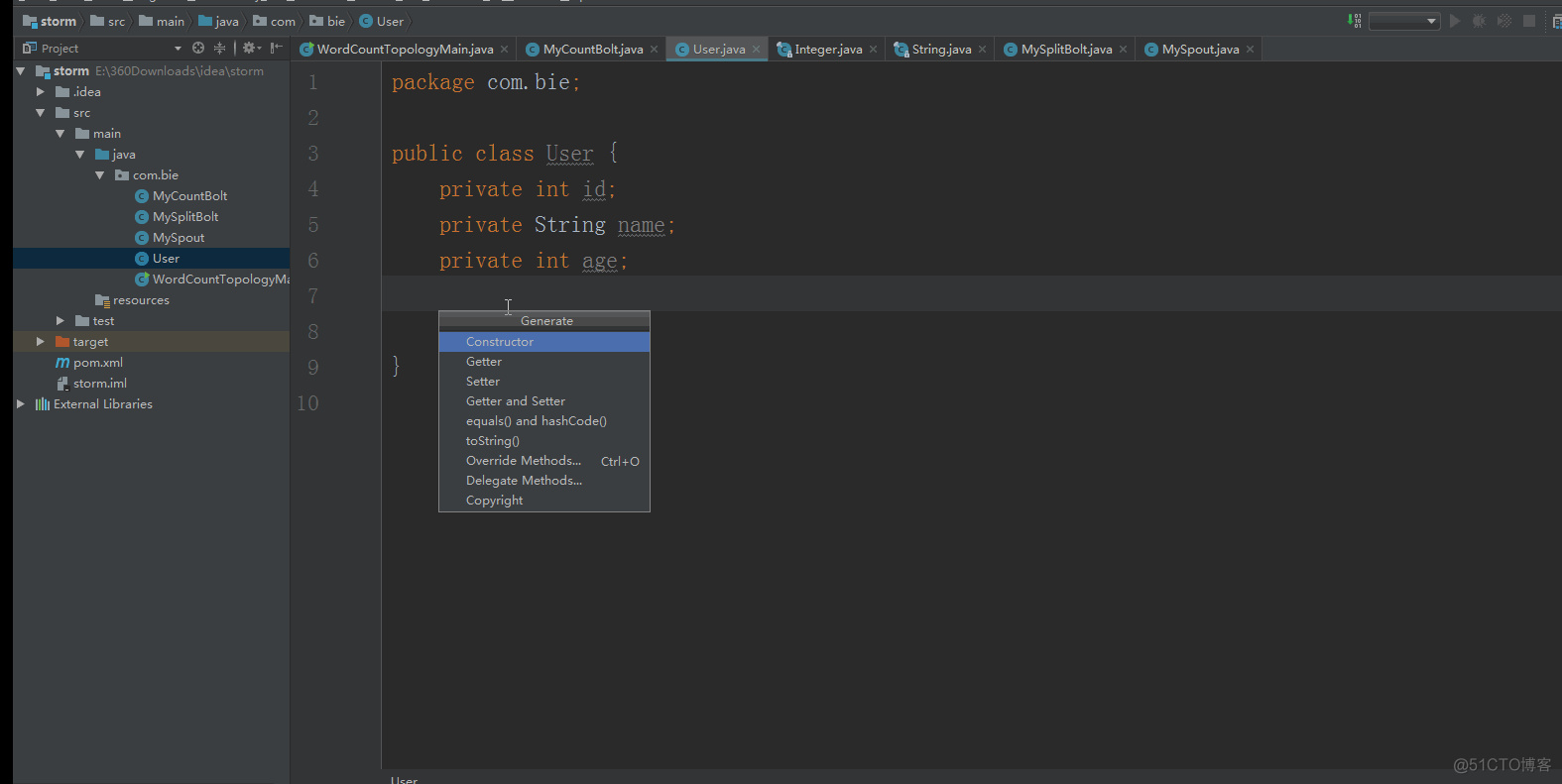Click java in the breadcrumb bar

(x=219, y=21)
